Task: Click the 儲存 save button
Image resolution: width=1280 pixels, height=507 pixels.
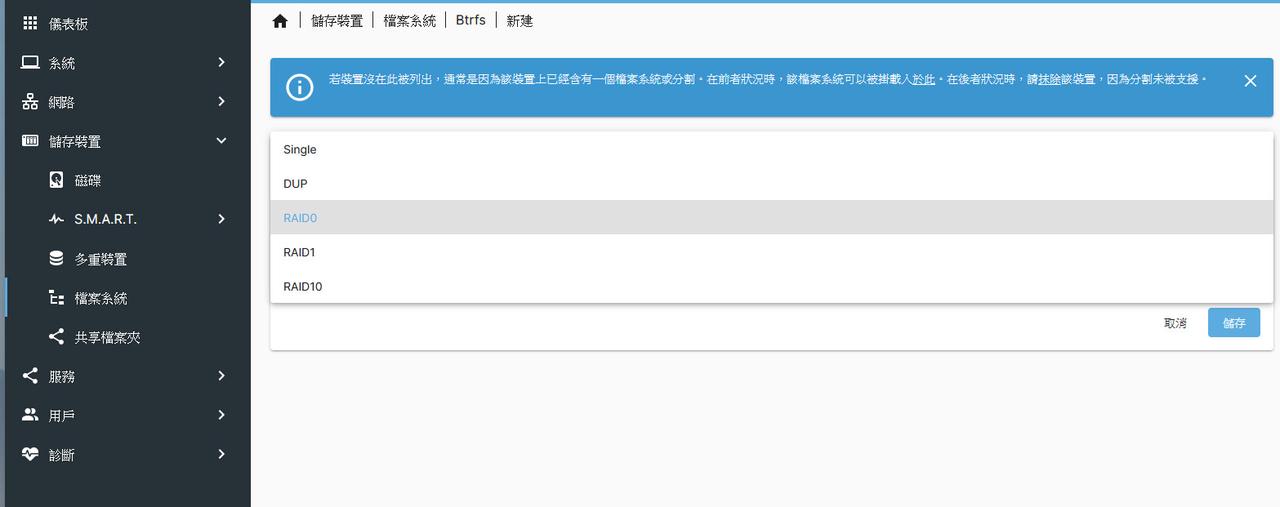Action: [1234, 323]
